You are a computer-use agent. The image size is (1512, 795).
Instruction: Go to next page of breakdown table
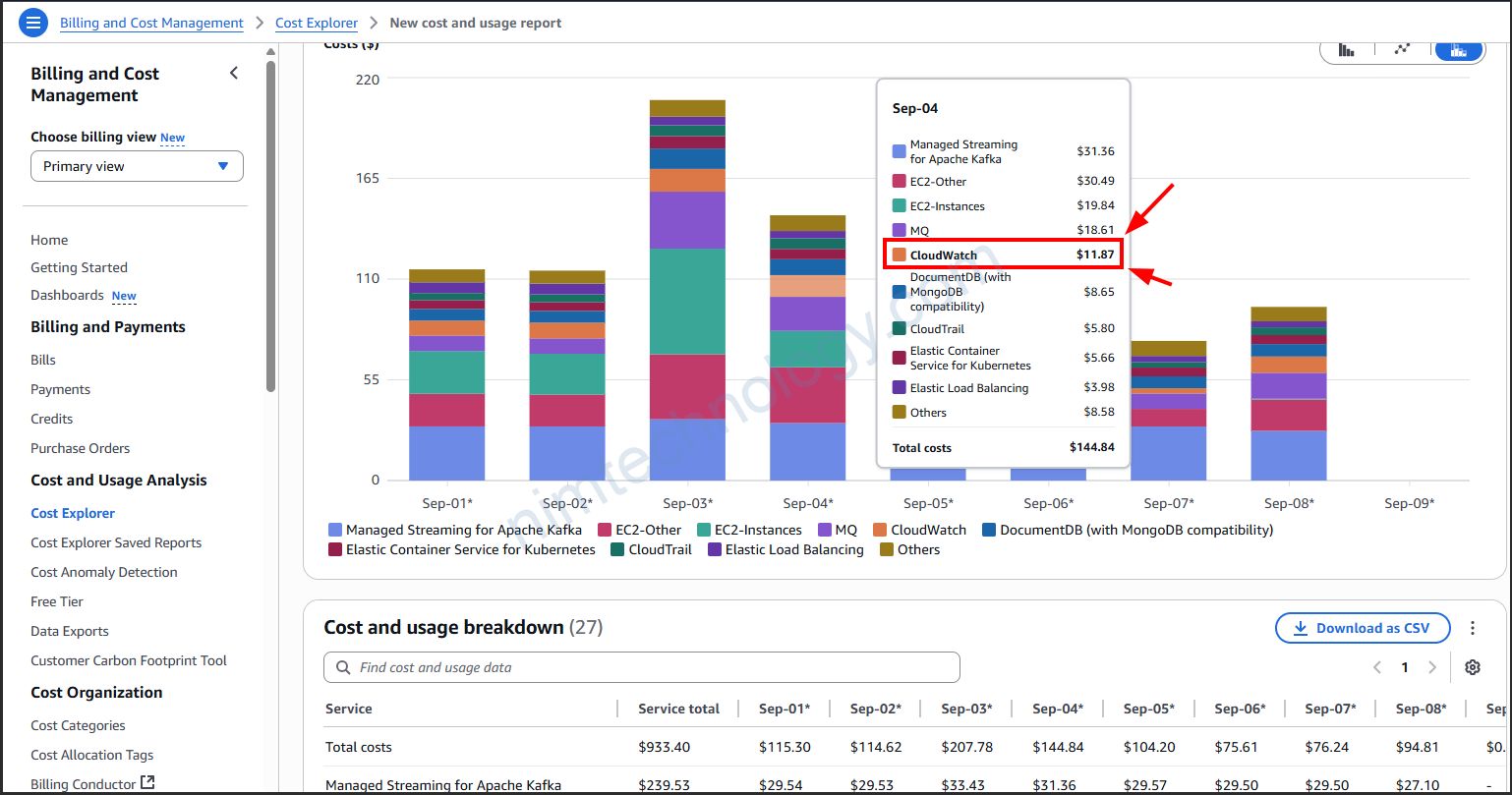(1432, 667)
